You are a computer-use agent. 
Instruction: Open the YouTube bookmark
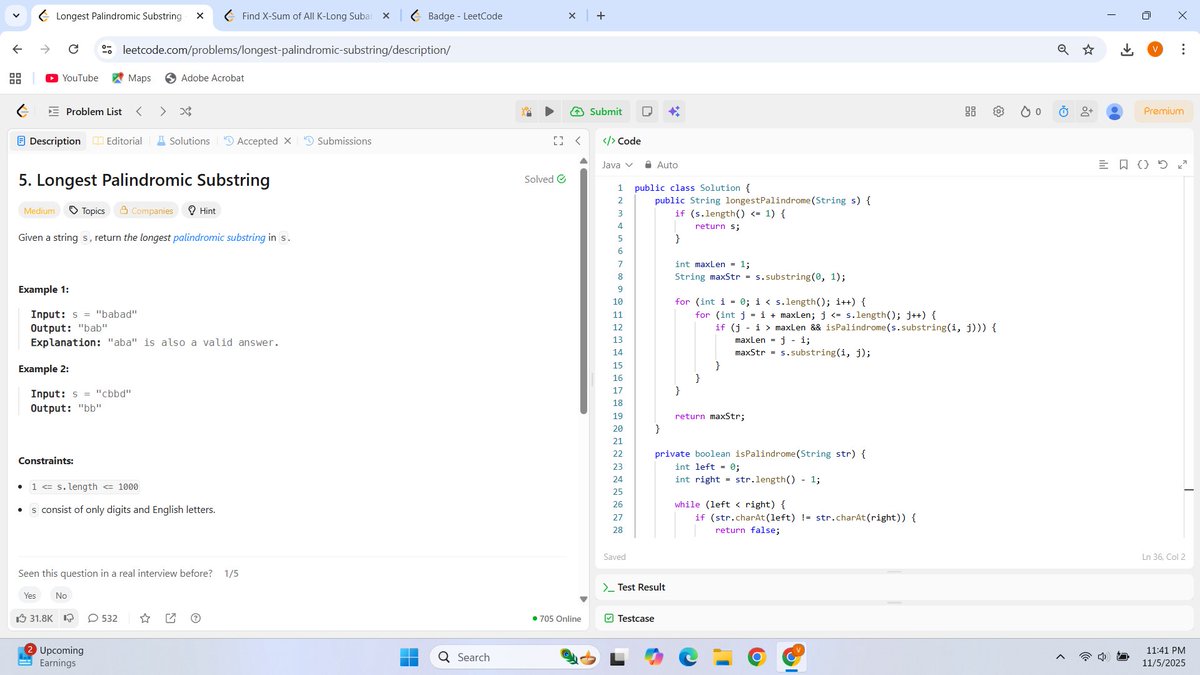point(72,78)
